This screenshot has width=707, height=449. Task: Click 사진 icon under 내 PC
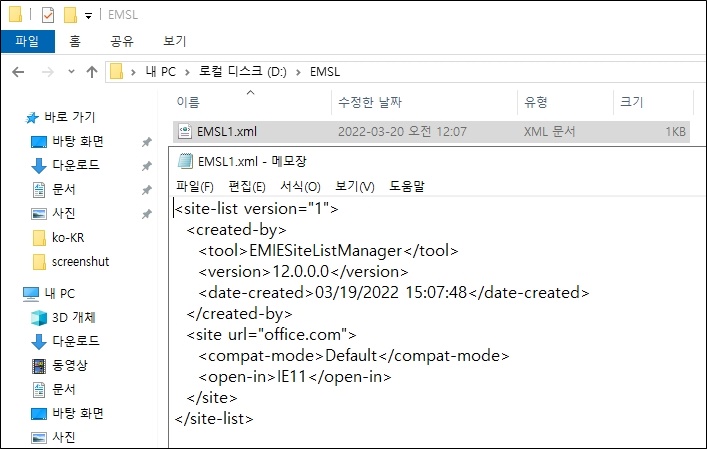(x=39, y=437)
